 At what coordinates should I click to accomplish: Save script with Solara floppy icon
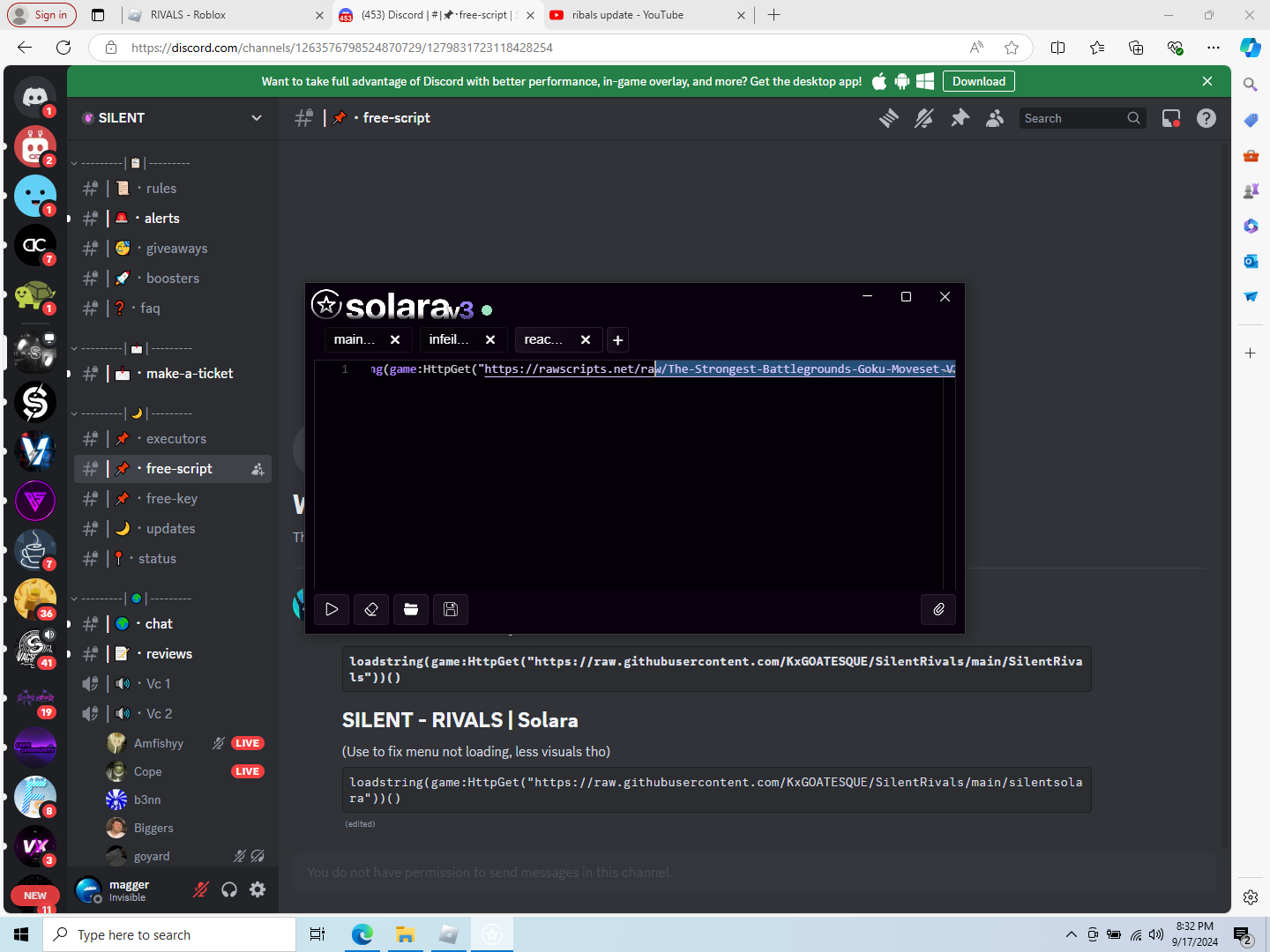click(x=451, y=609)
